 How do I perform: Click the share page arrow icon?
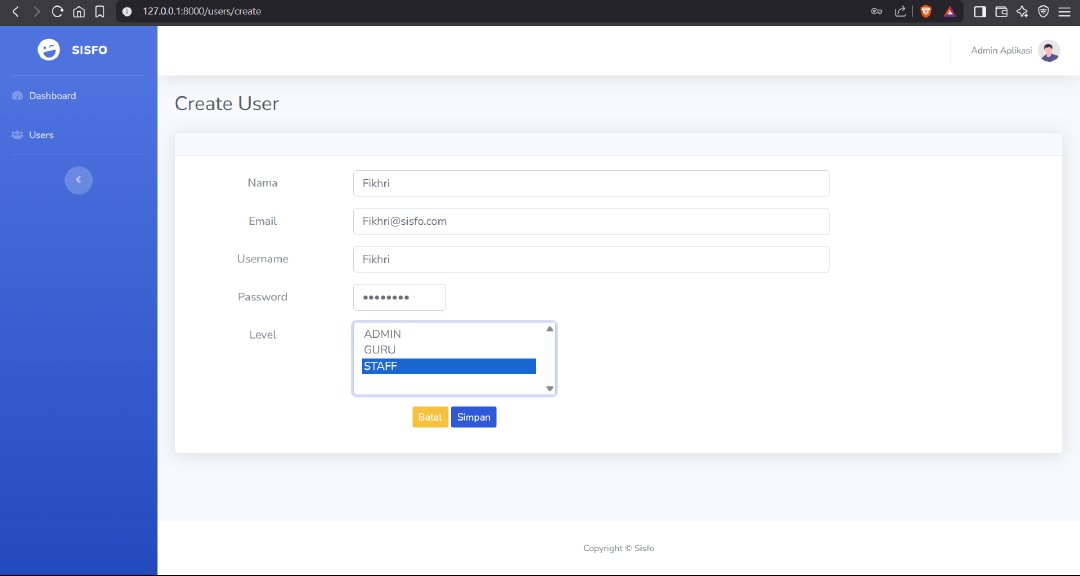[900, 11]
